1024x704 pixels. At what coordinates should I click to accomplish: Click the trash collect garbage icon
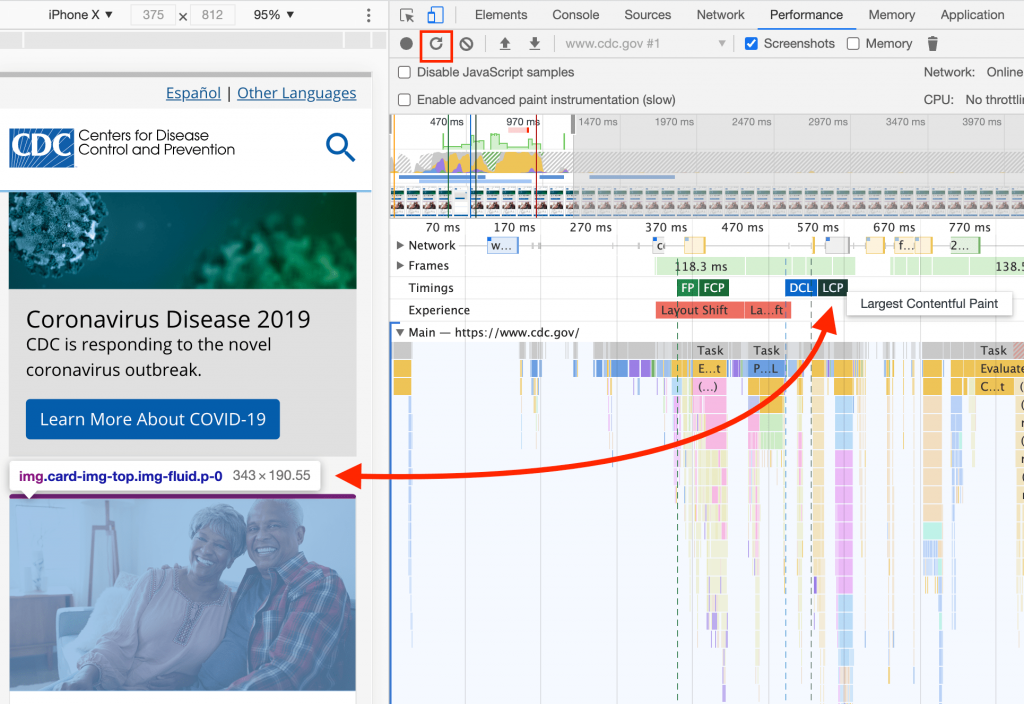(933, 44)
